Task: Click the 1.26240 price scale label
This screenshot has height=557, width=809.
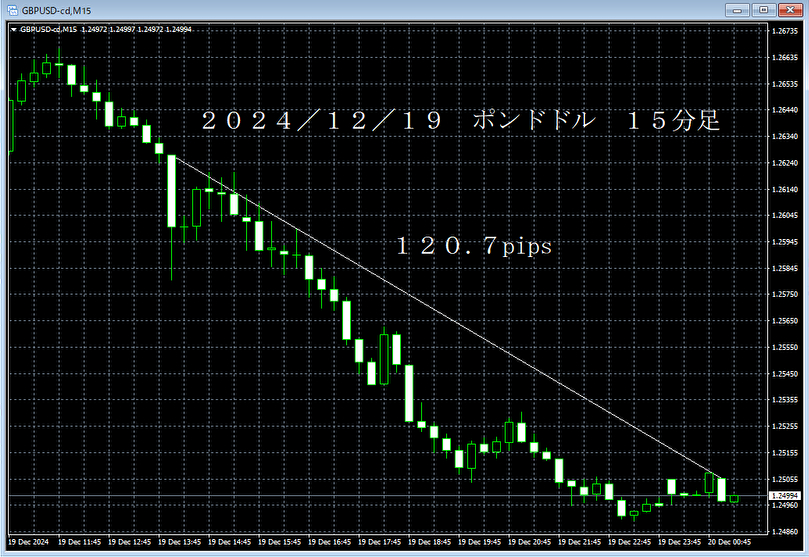Action: [x=785, y=162]
